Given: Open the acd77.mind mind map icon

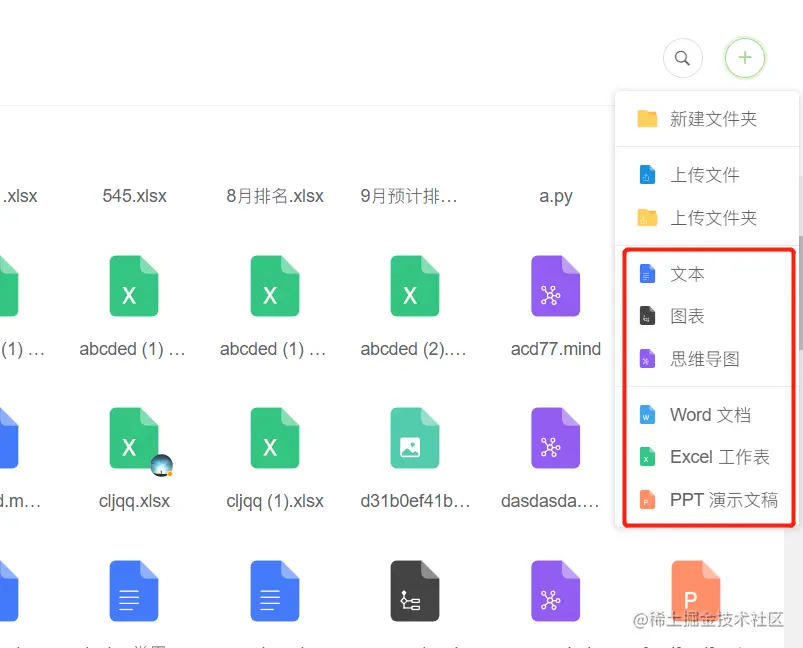Looking at the screenshot, I should 555,286.
